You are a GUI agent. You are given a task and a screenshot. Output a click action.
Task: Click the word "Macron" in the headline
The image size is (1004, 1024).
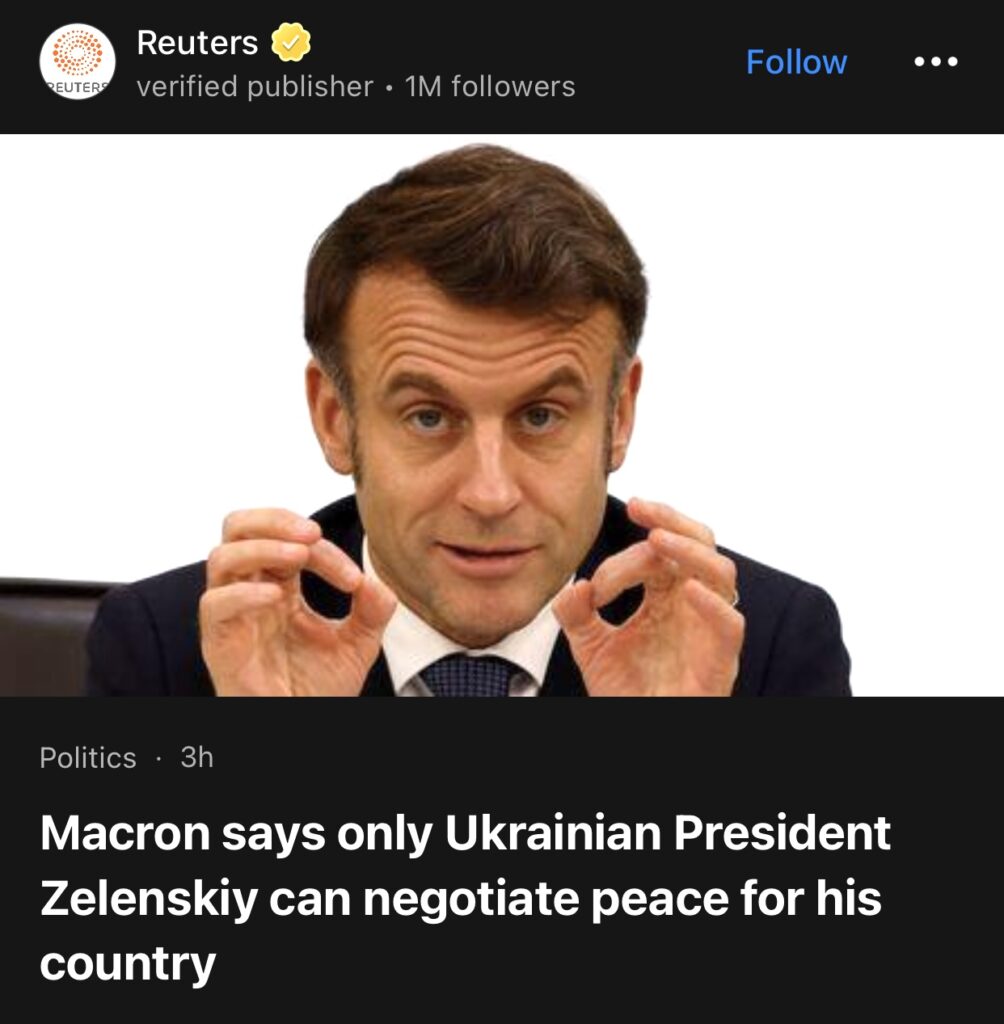[x=124, y=835]
